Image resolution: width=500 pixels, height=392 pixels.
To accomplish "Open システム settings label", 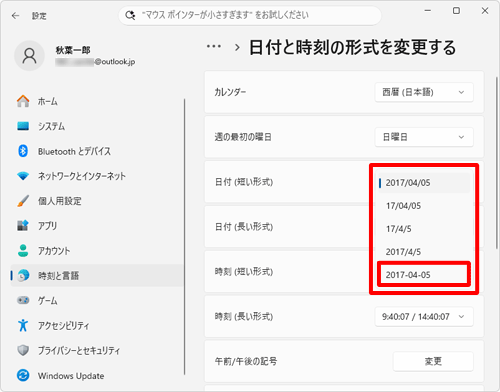I will coord(51,126).
